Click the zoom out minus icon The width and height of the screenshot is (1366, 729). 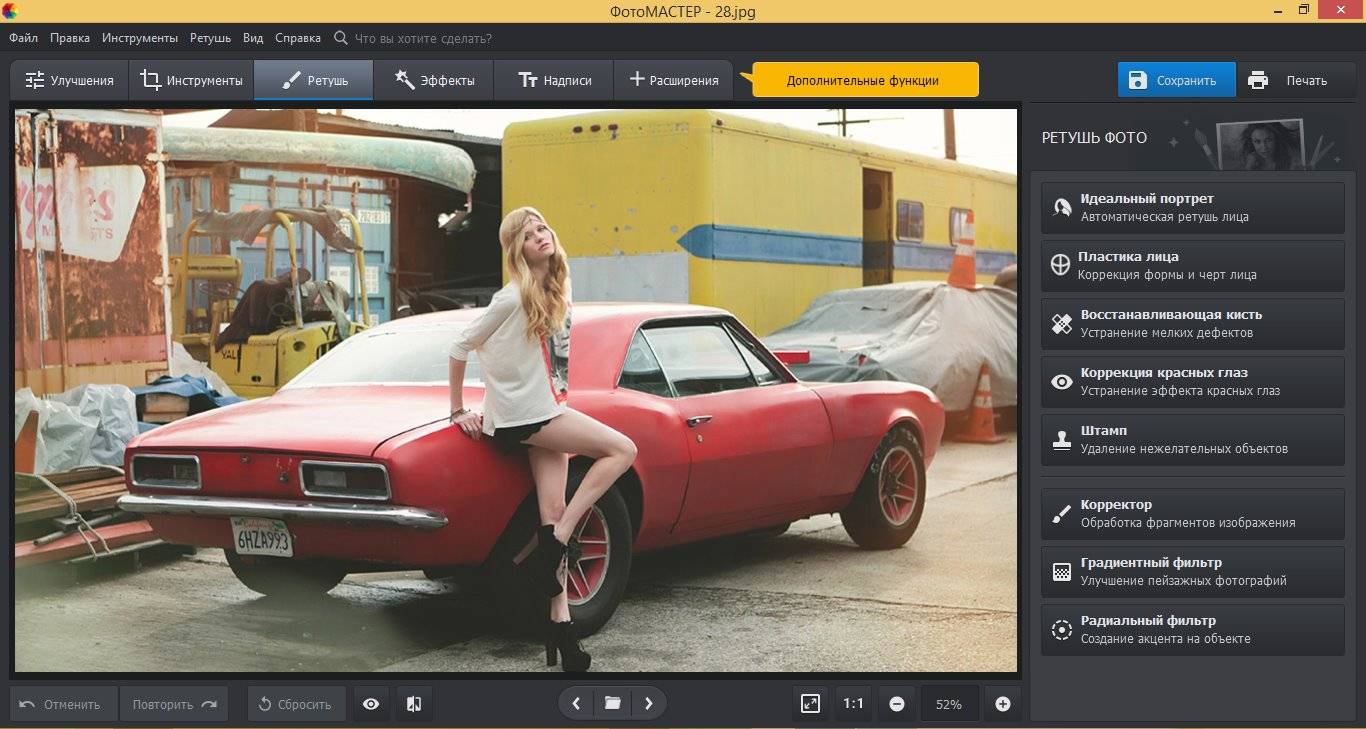897,704
